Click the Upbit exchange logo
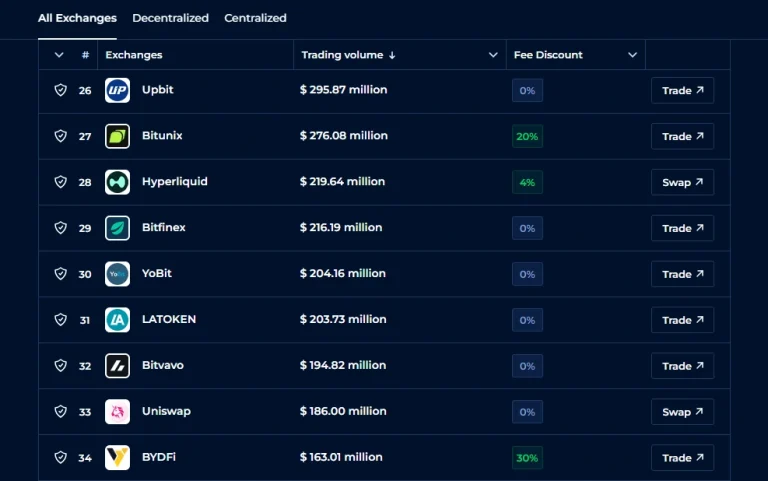Screen dimensions: 768x481 [x=118, y=90]
